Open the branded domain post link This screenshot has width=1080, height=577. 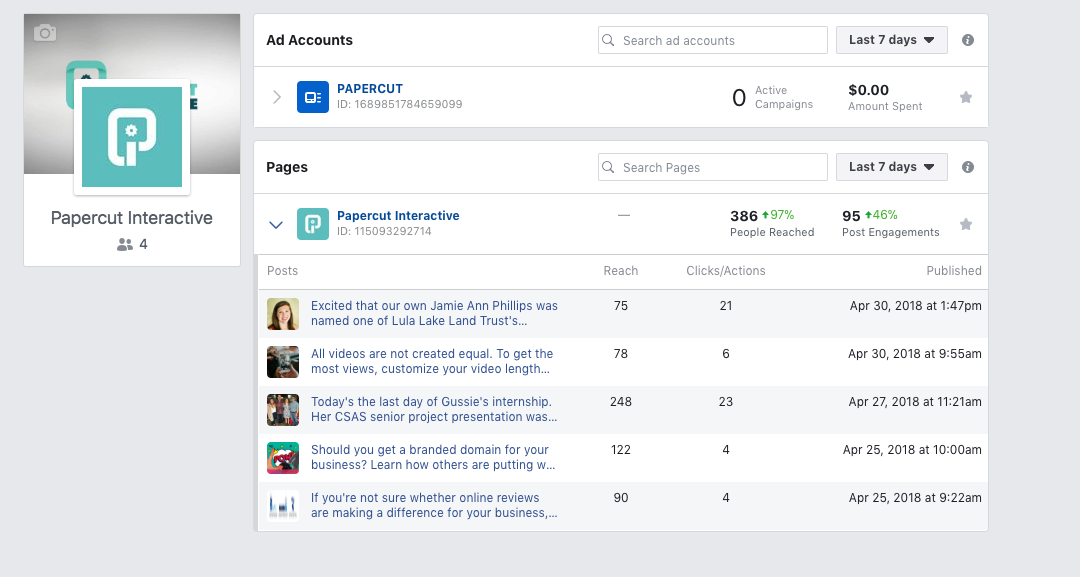(x=432, y=458)
